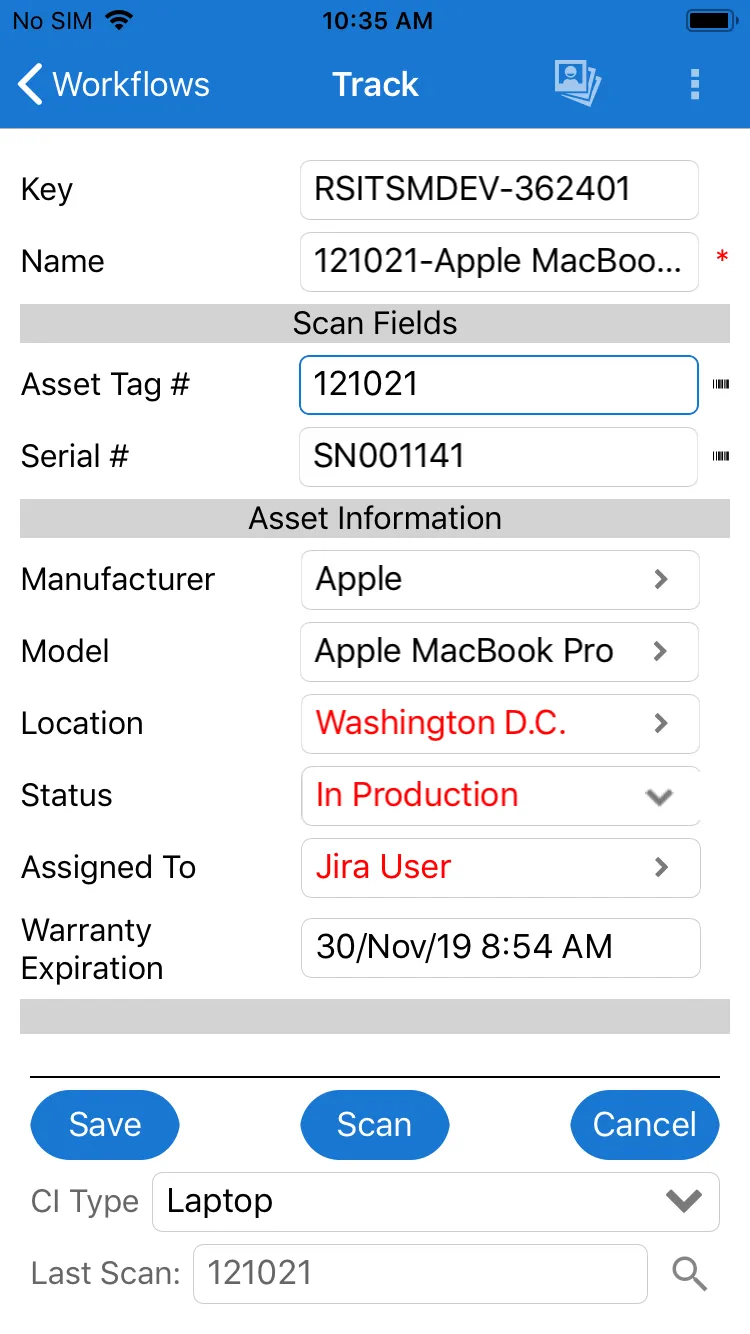Open the Location Washington D.C. picker

(x=500, y=723)
